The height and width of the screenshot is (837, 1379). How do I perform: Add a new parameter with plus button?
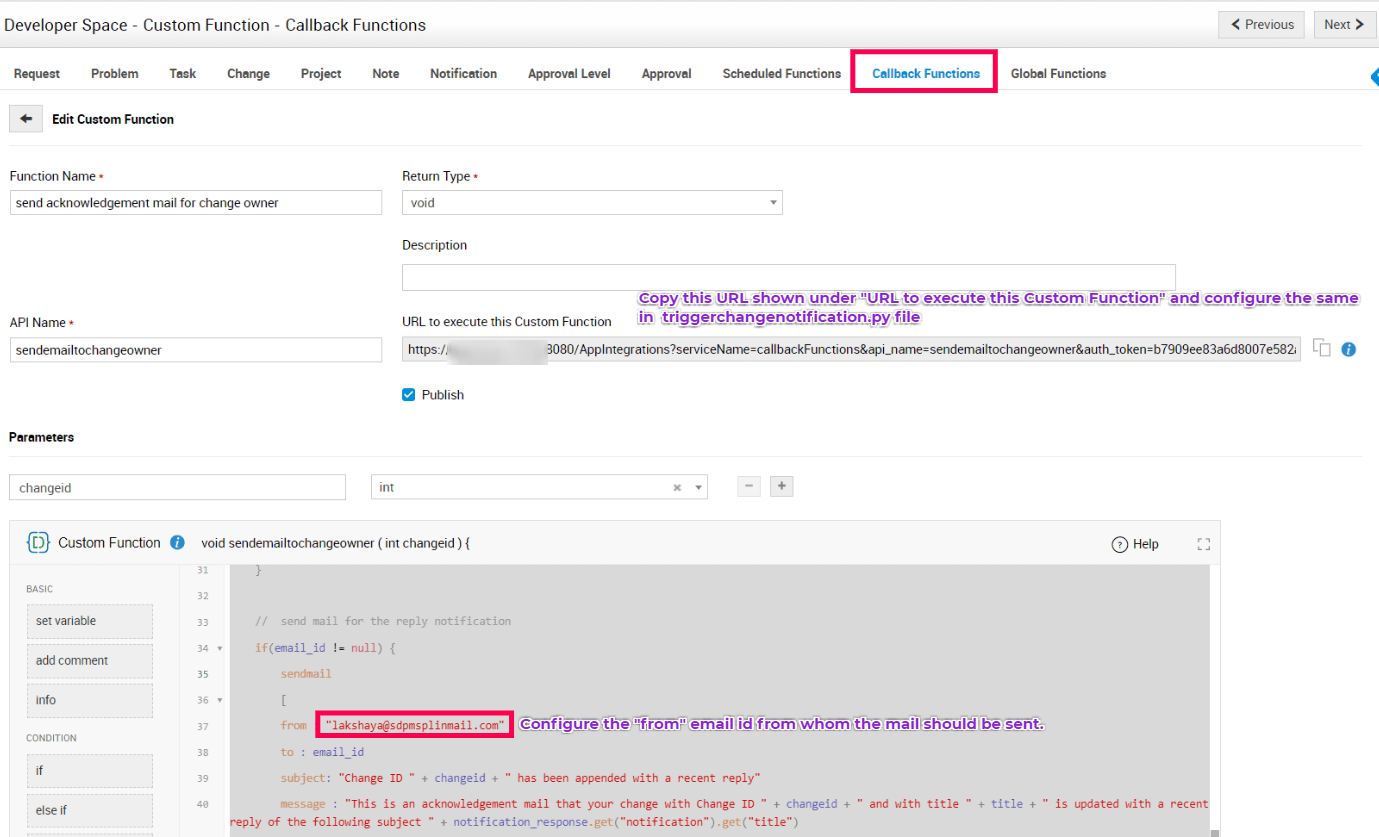pos(782,487)
